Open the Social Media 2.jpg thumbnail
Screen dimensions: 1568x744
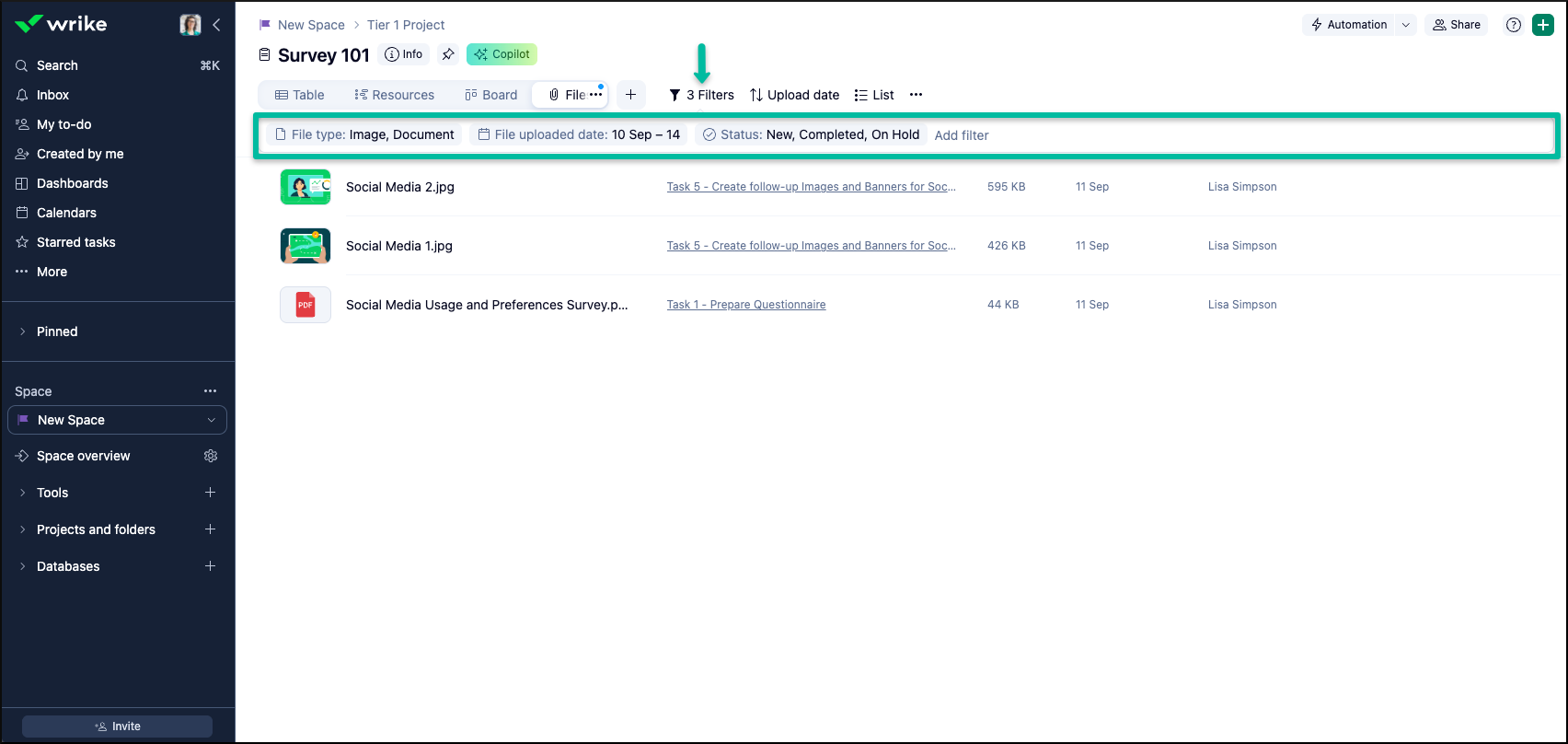[306, 187]
